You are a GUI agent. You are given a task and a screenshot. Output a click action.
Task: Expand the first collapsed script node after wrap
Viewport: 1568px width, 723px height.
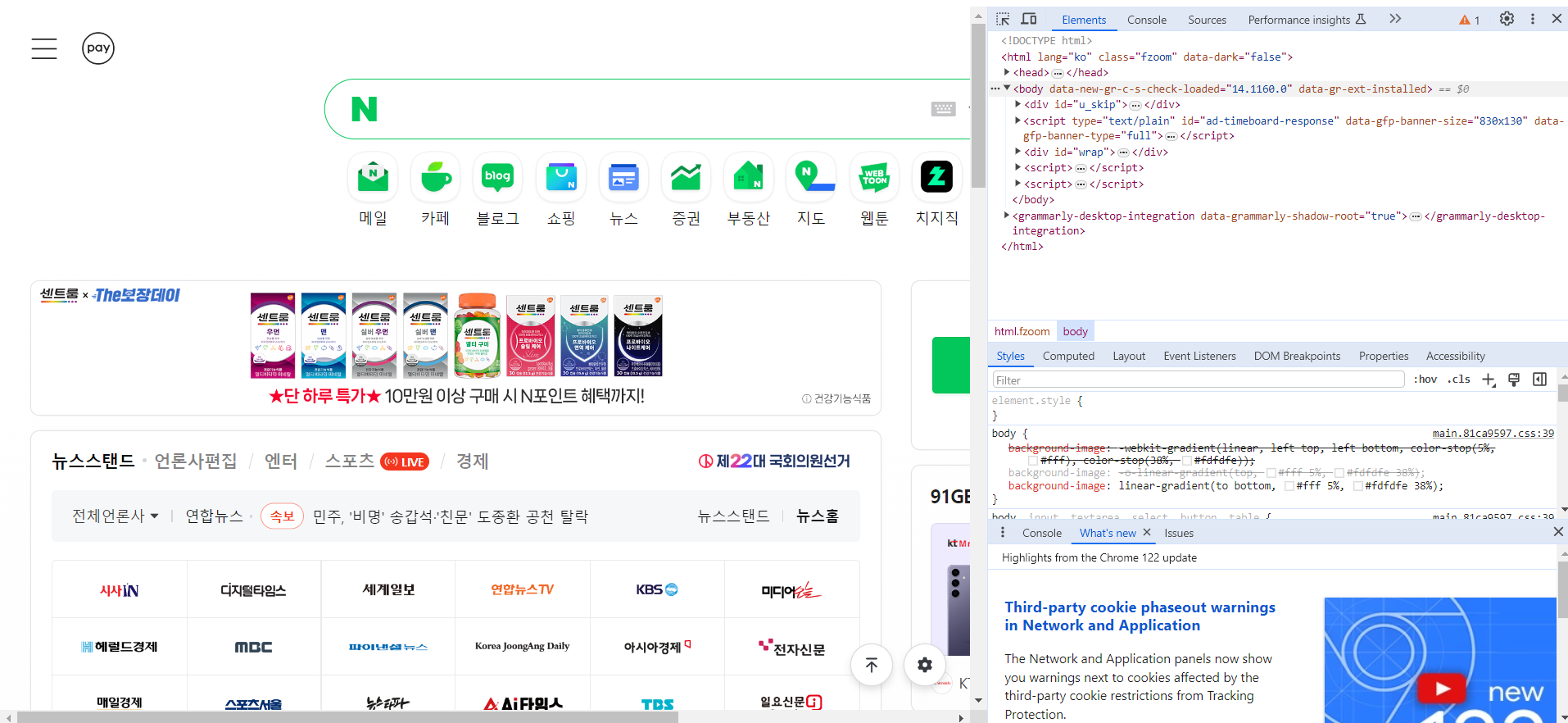click(x=1017, y=167)
